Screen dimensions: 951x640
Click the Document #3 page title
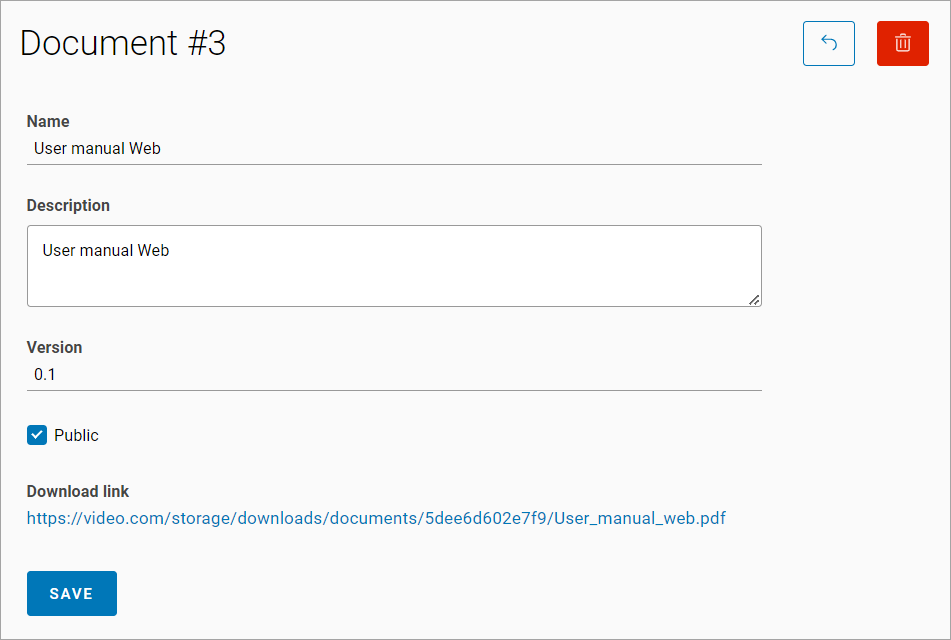[123, 43]
